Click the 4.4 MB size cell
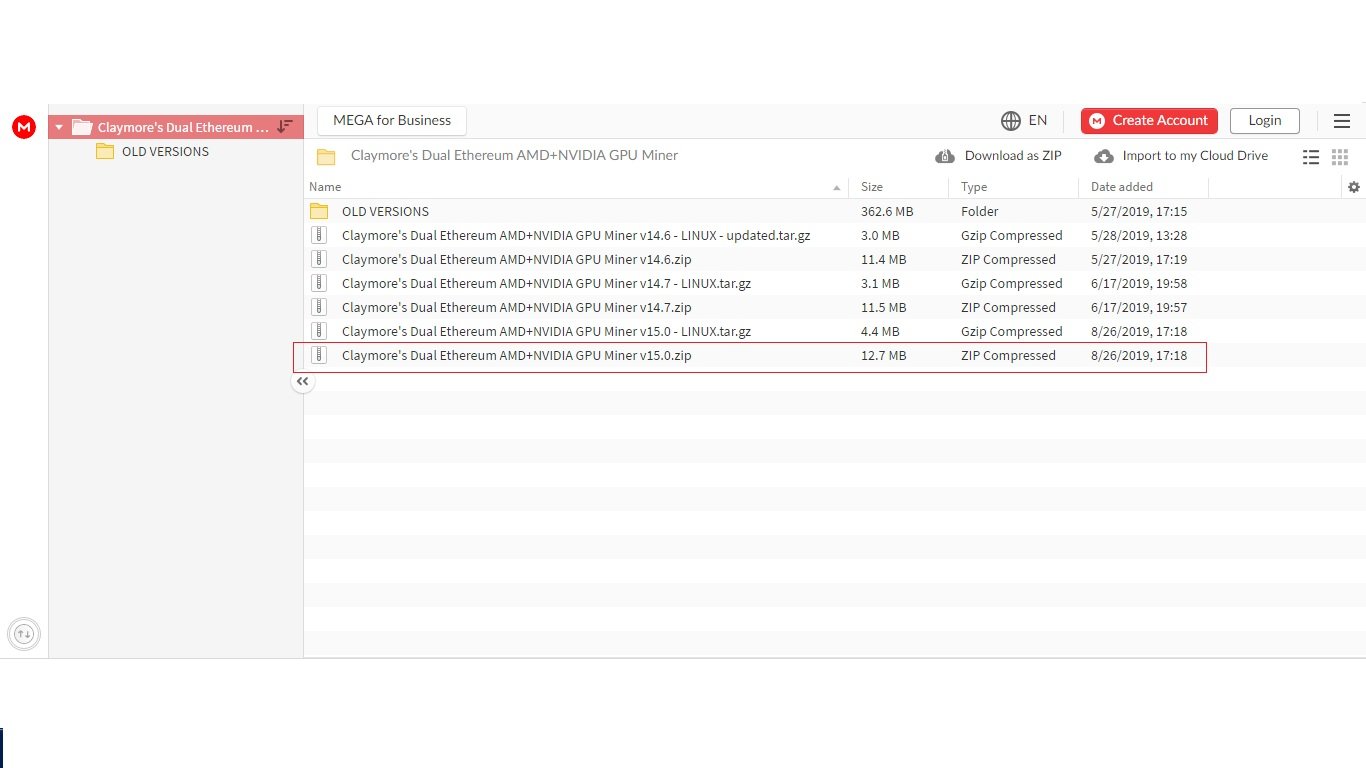 (880, 331)
